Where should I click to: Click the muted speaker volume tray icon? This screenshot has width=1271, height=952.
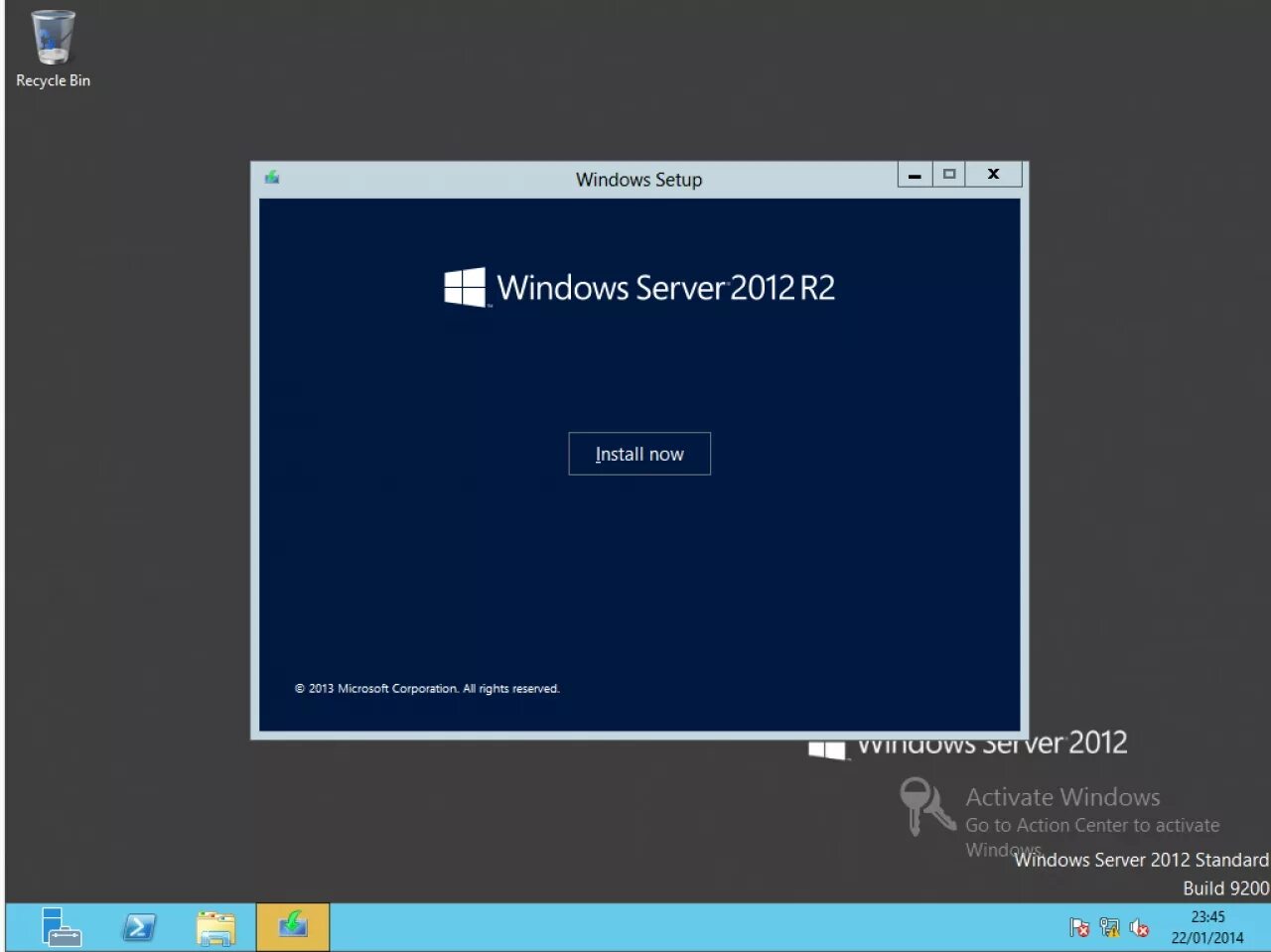pyautogui.click(x=1139, y=928)
